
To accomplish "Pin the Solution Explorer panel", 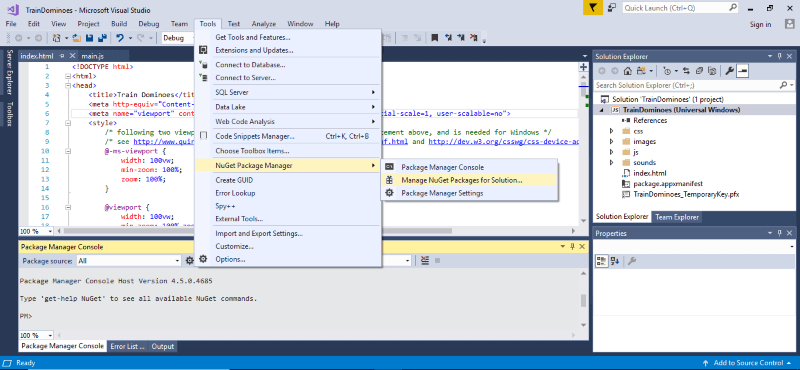I will [x=779, y=56].
